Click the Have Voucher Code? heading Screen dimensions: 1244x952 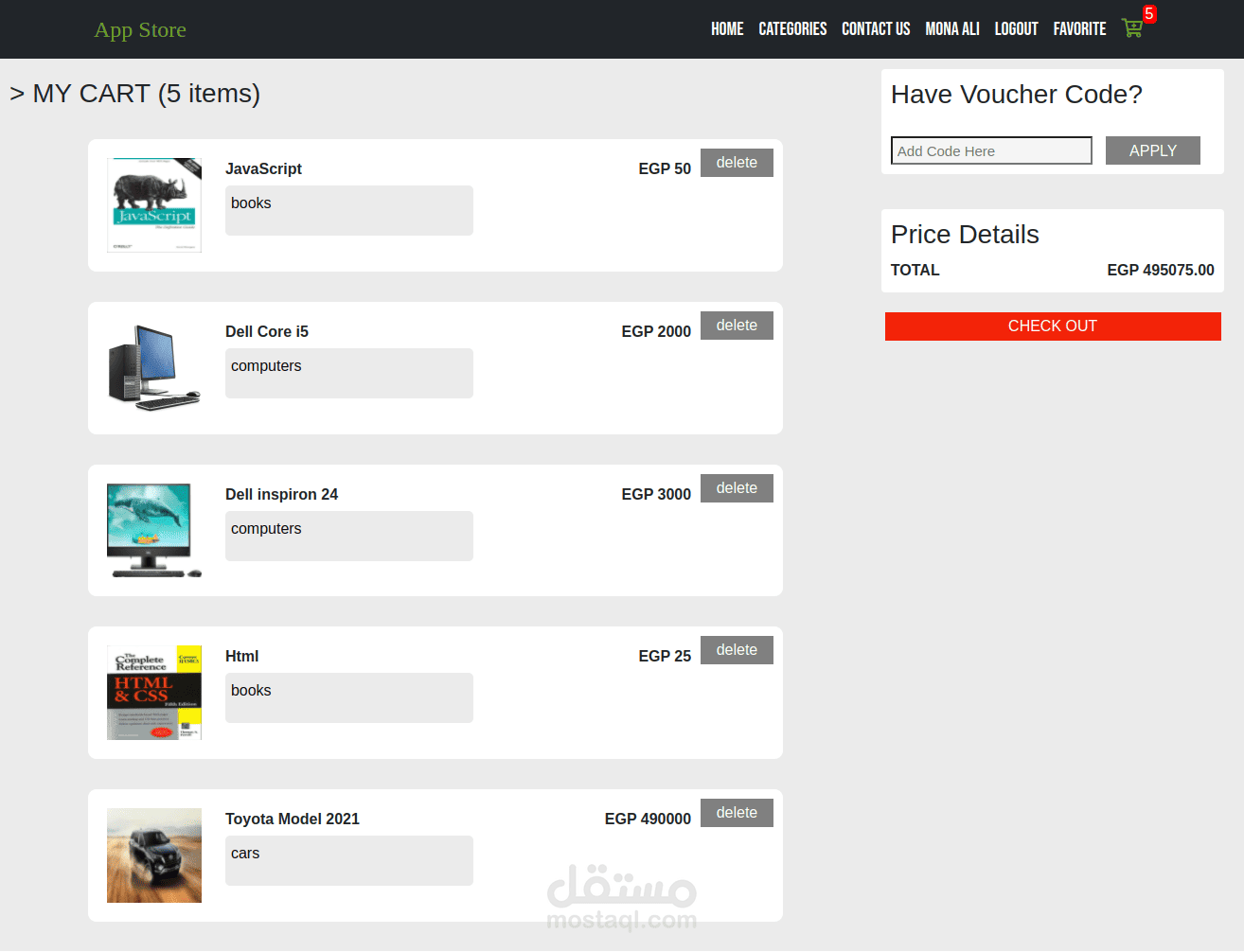pyautogui.click(x=1017, y=95)
